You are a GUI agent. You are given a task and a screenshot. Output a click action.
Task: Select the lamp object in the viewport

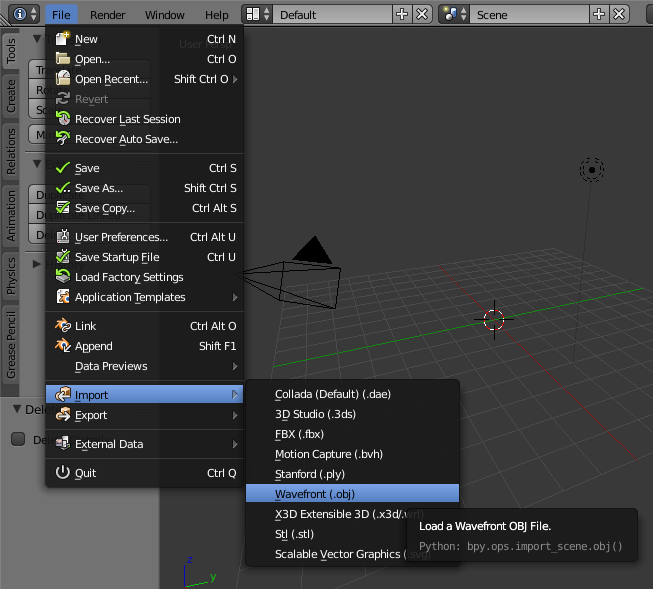pos(592,170)
